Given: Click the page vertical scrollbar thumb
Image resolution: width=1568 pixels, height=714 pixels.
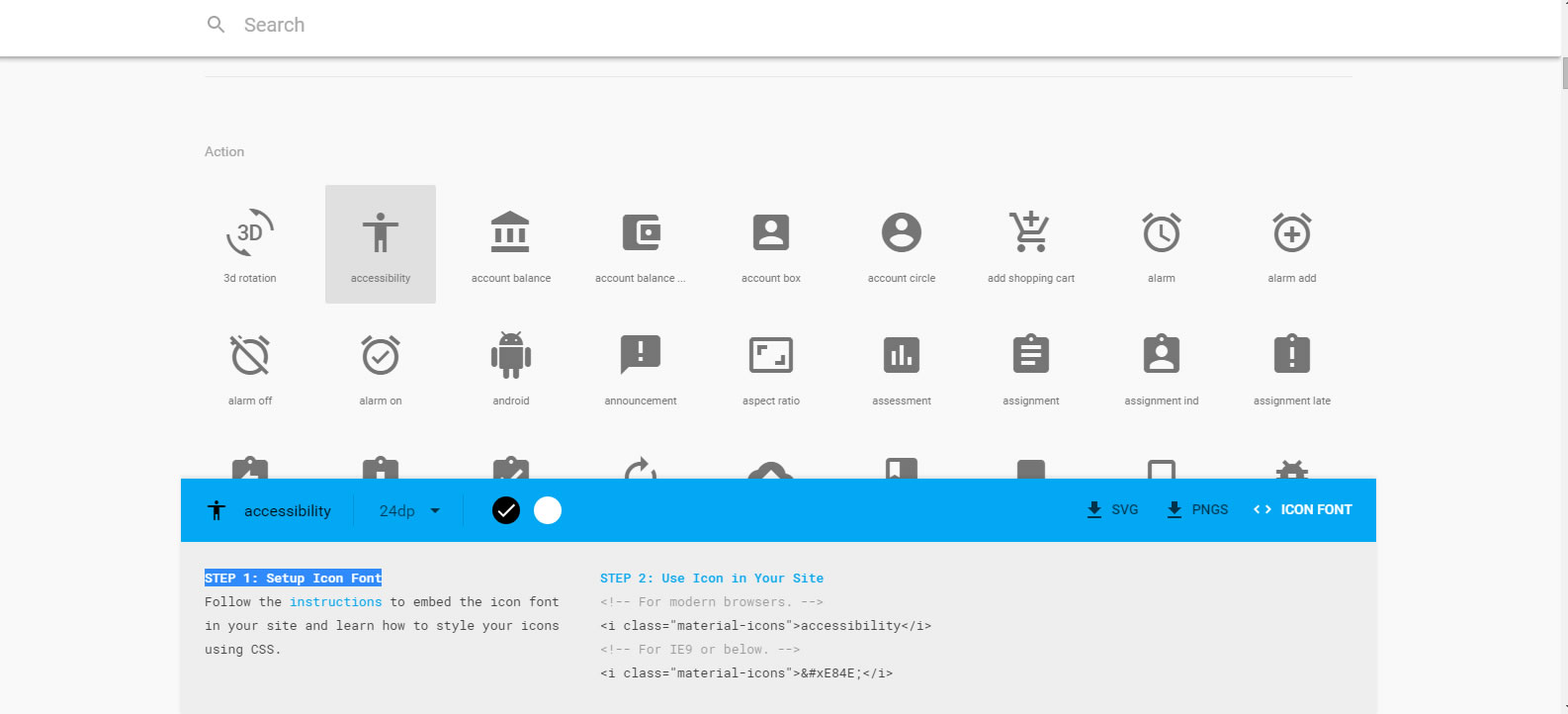Looking at the screenshot, I should pyautogui.click(x=1564, y=74).
